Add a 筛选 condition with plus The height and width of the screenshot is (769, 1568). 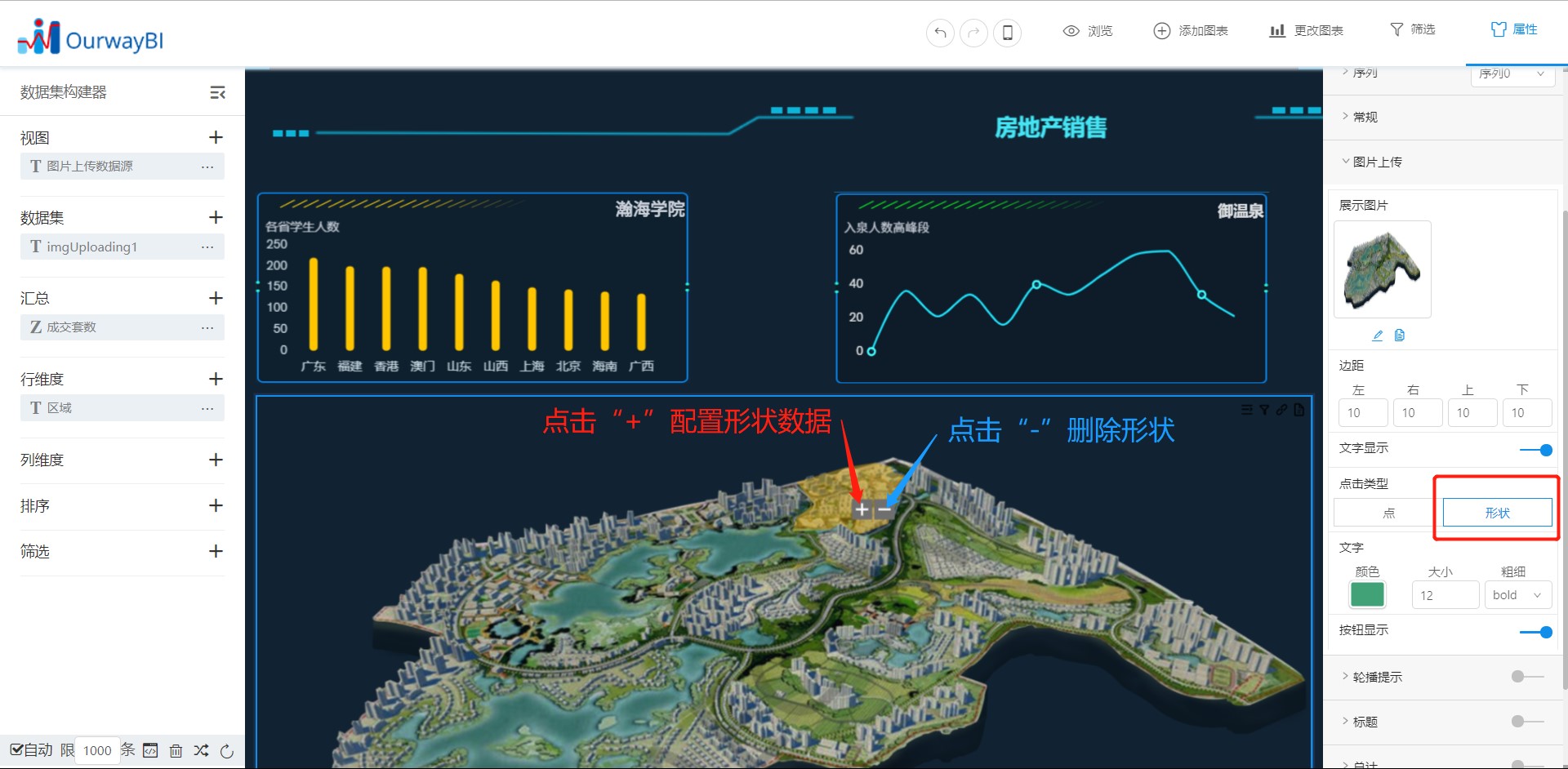216,551
